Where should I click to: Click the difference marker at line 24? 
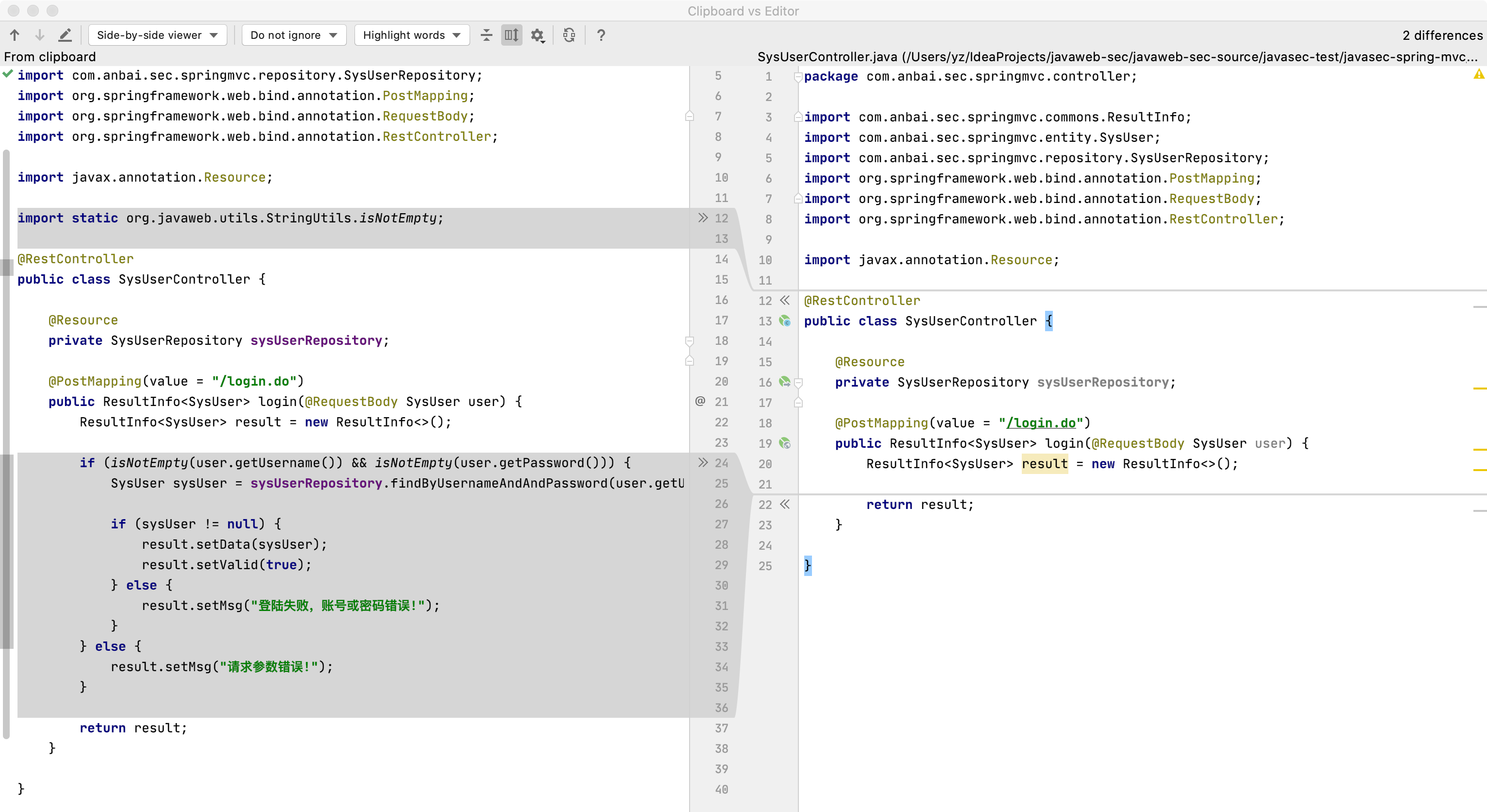click(x=701, y=463)
